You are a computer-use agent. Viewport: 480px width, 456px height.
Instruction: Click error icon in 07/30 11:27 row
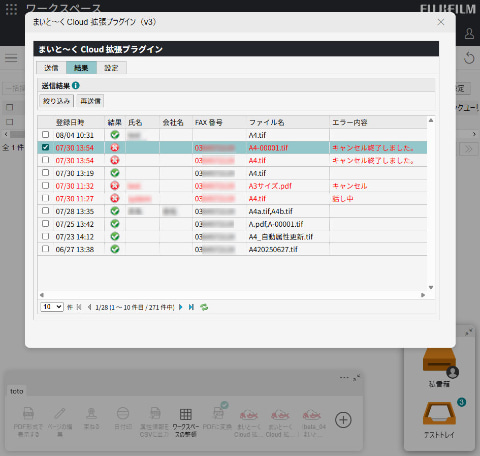(x=115, y=198)
